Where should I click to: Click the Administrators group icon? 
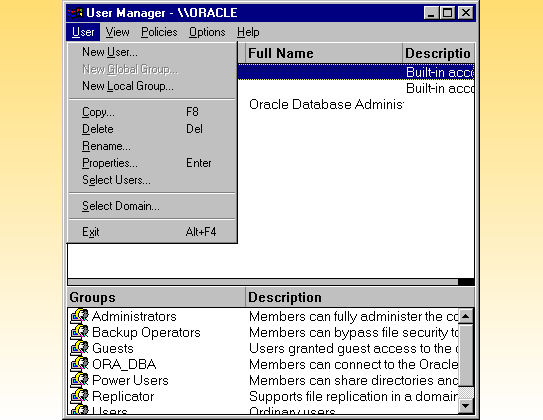click(x=80, y=316)
